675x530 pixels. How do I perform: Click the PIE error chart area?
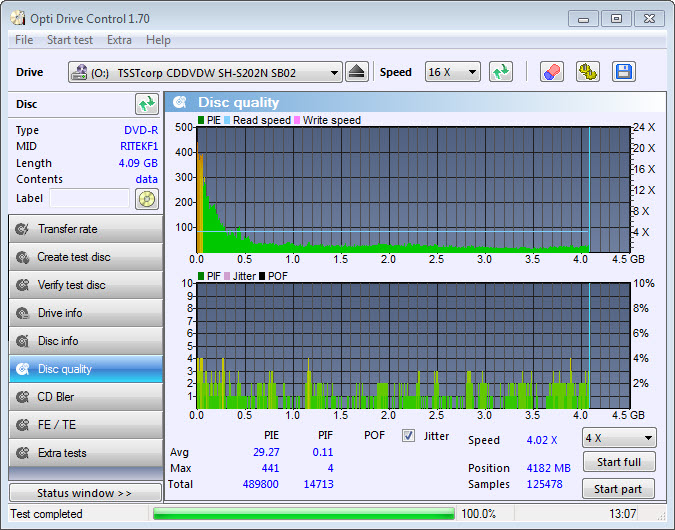[413, 189]
